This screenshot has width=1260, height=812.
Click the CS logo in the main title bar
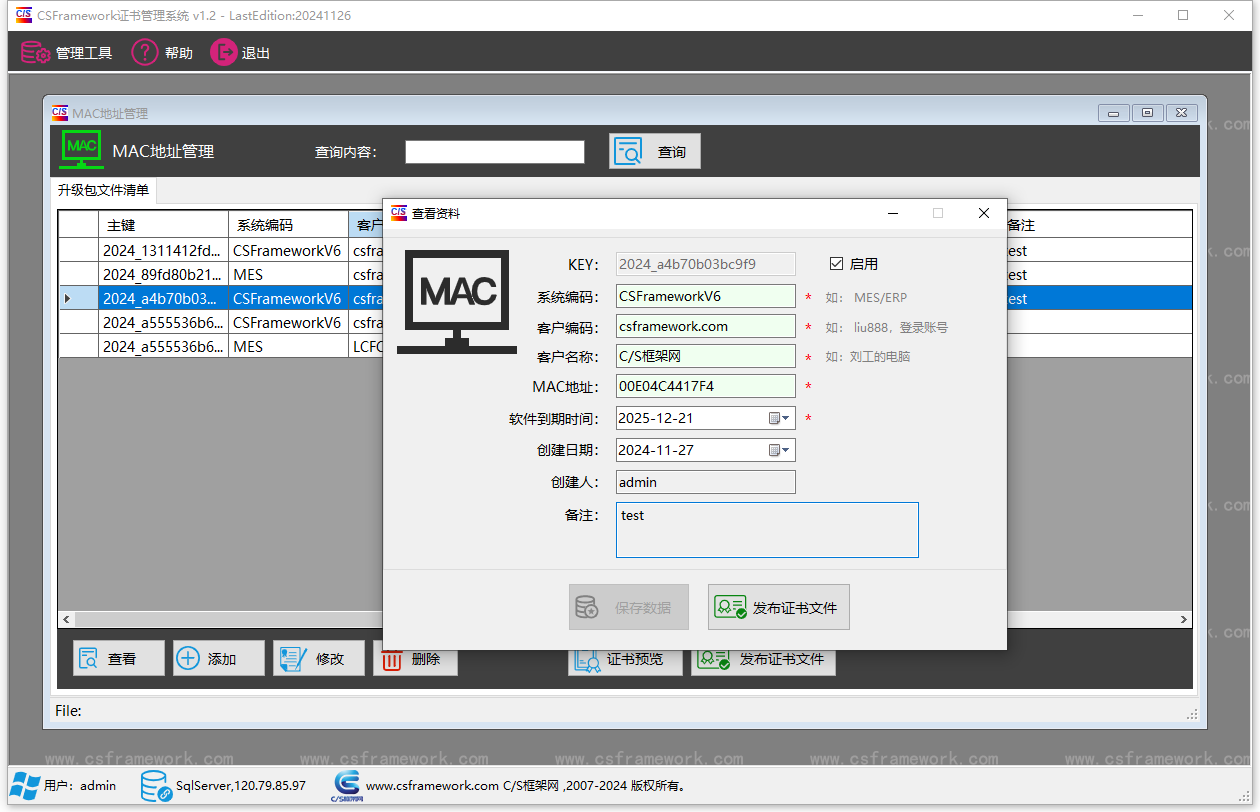23,15
